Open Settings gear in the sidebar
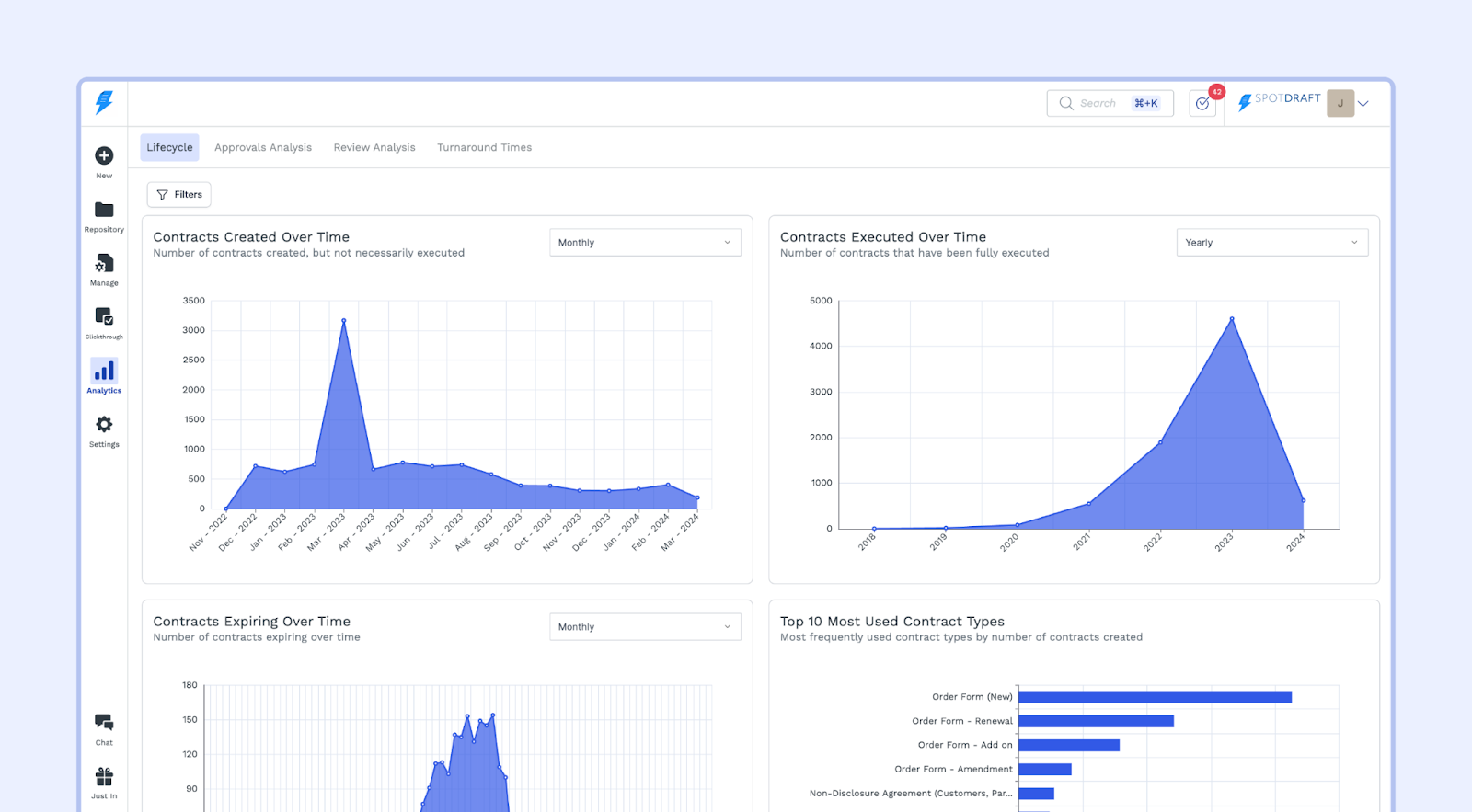The image size is (1472, 812). [104, 425]
